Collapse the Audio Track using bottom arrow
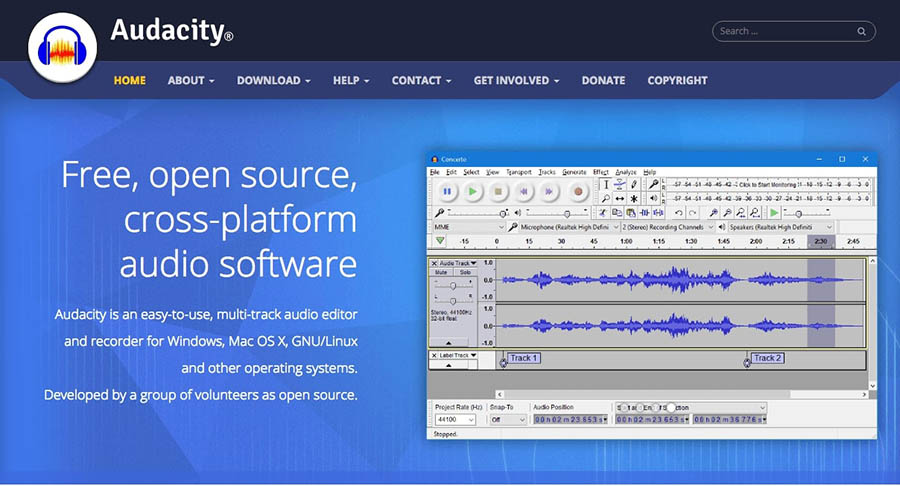 449,343
